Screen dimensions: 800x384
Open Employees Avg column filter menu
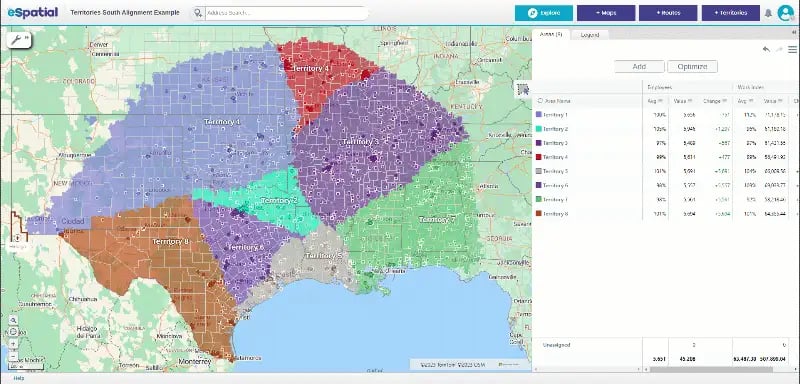[660, 101]
